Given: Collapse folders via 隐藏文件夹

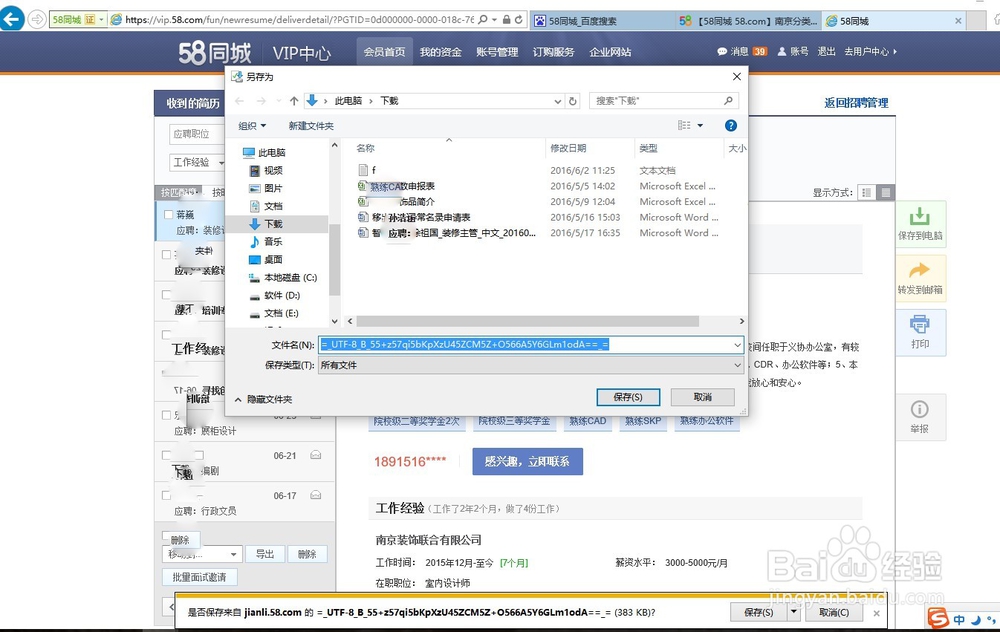Looking at the screenshot, I should (263, 399).
